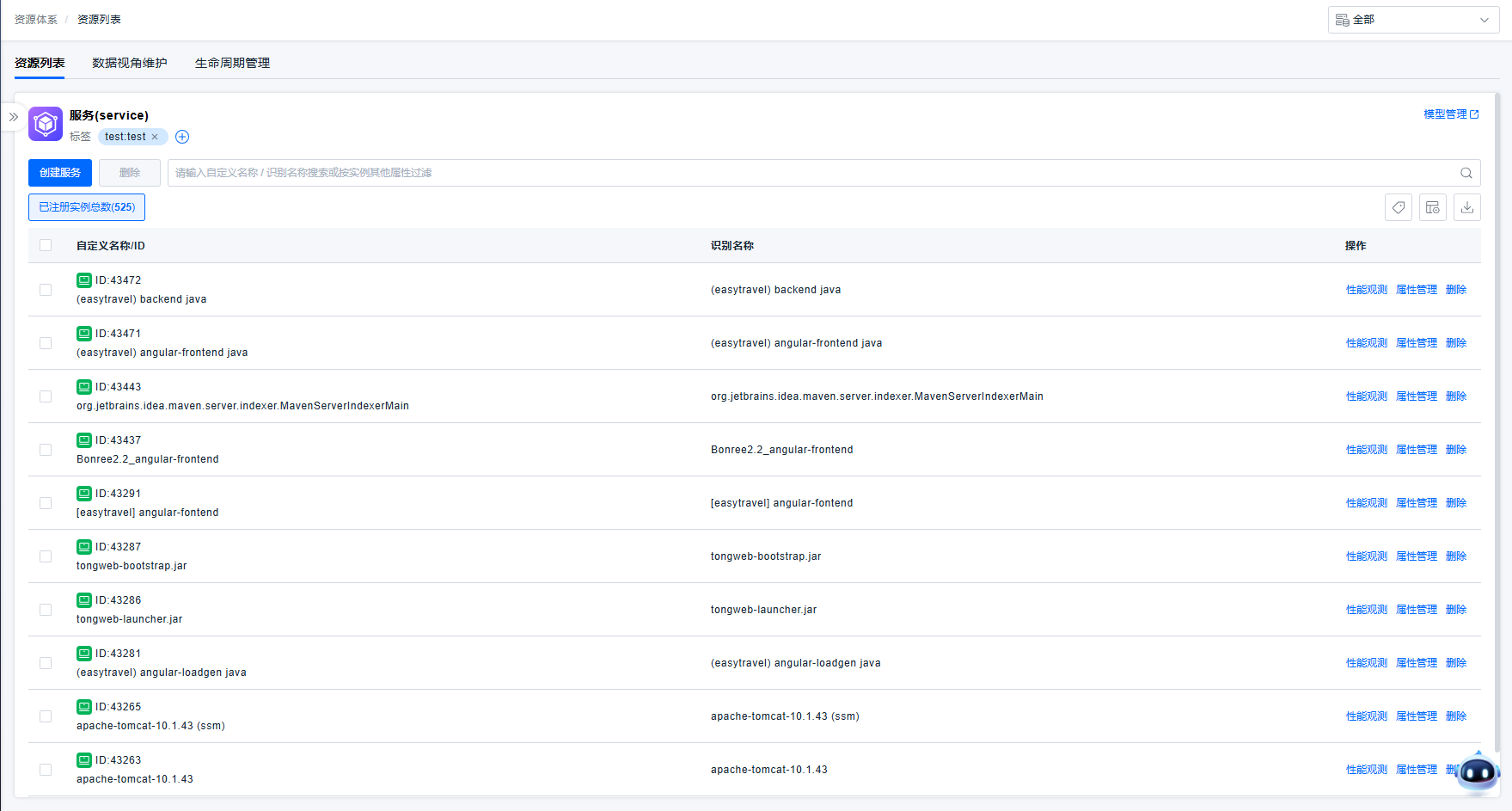Open the robot assistant icon
This screenshot has width=1512, height=811.
pyautogui.click(x=1478, y=772)
